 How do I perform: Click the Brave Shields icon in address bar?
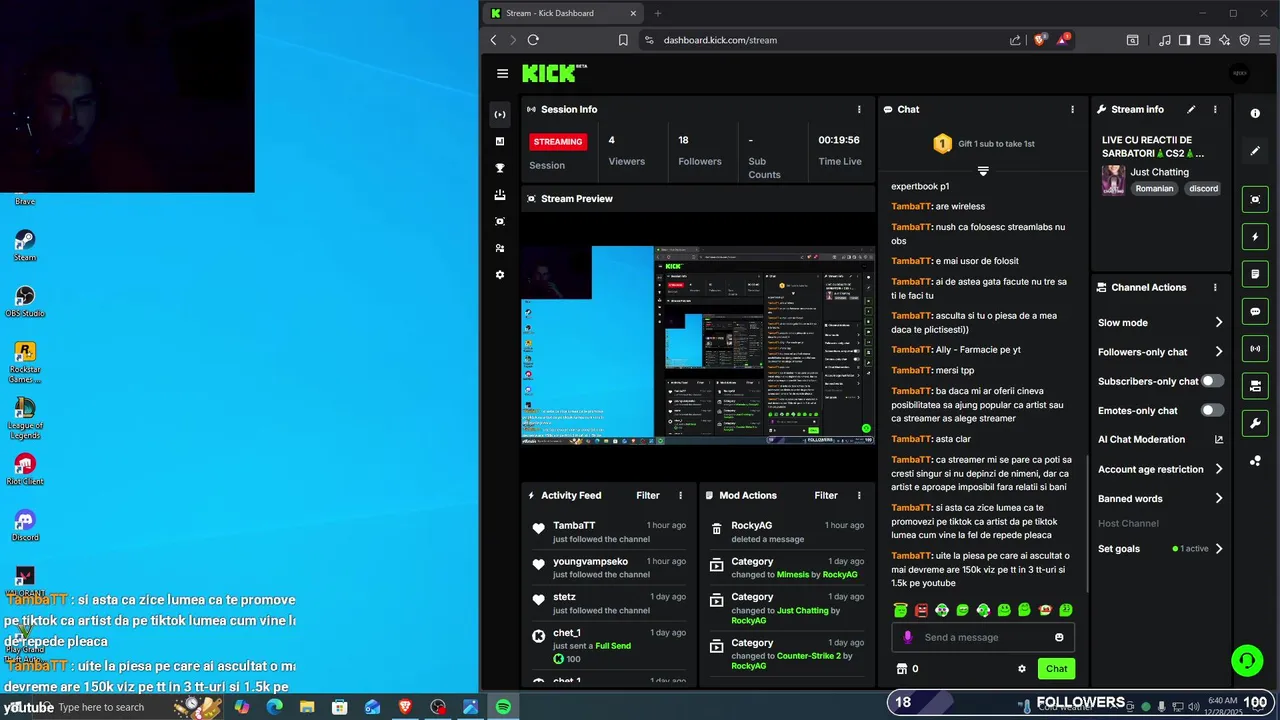(x=1039, y=40)
